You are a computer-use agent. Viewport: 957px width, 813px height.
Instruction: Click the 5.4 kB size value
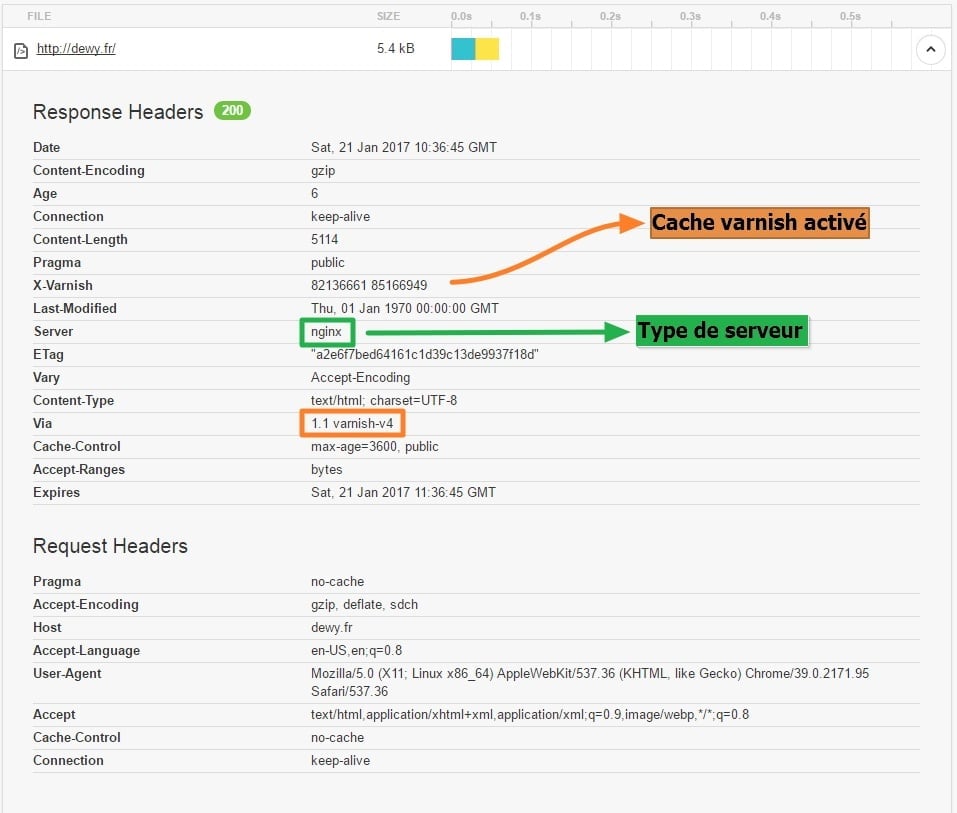pos(395,49)
